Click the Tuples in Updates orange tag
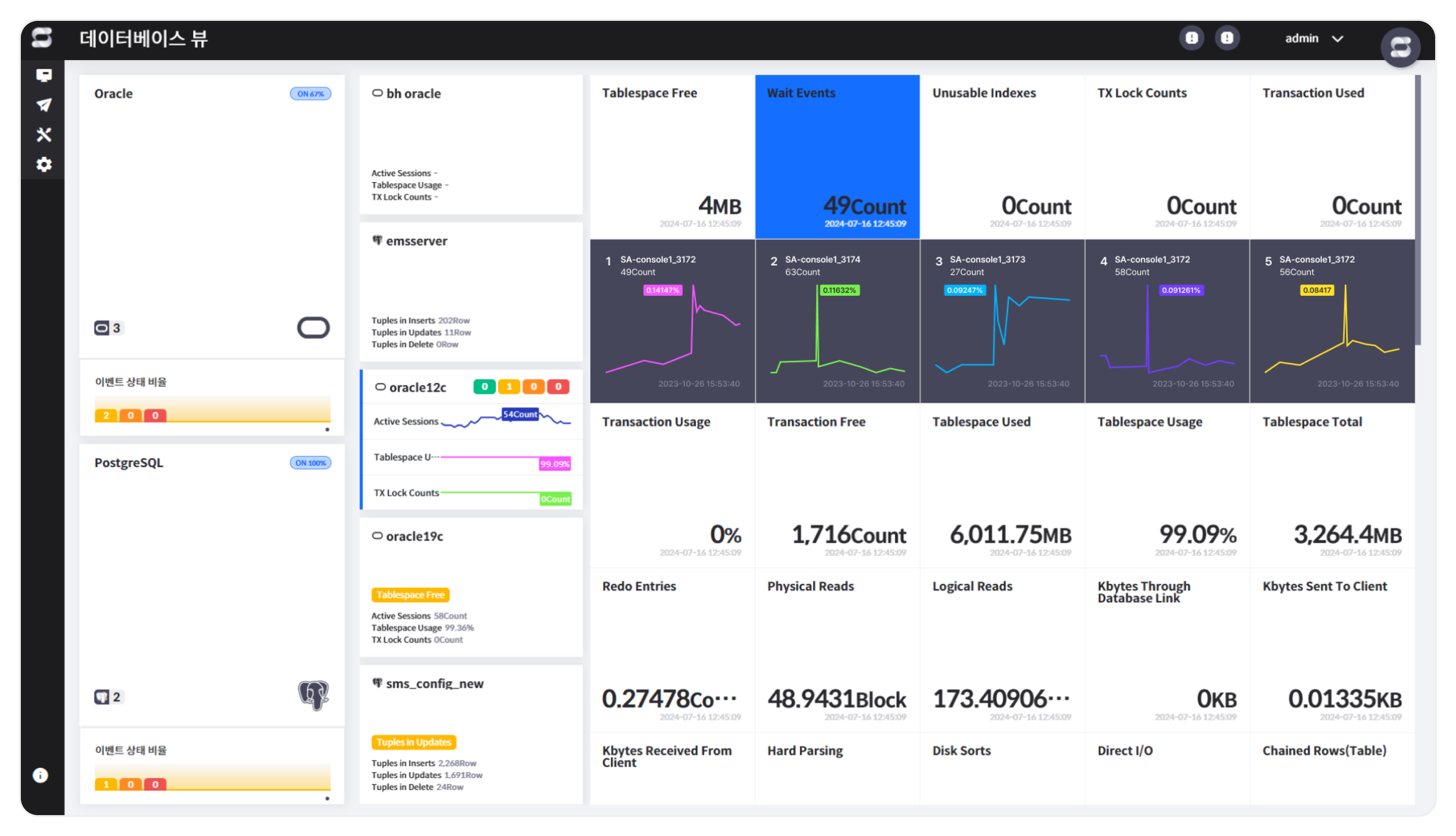This screenshot has height=836, width=1456. point(413,742)
